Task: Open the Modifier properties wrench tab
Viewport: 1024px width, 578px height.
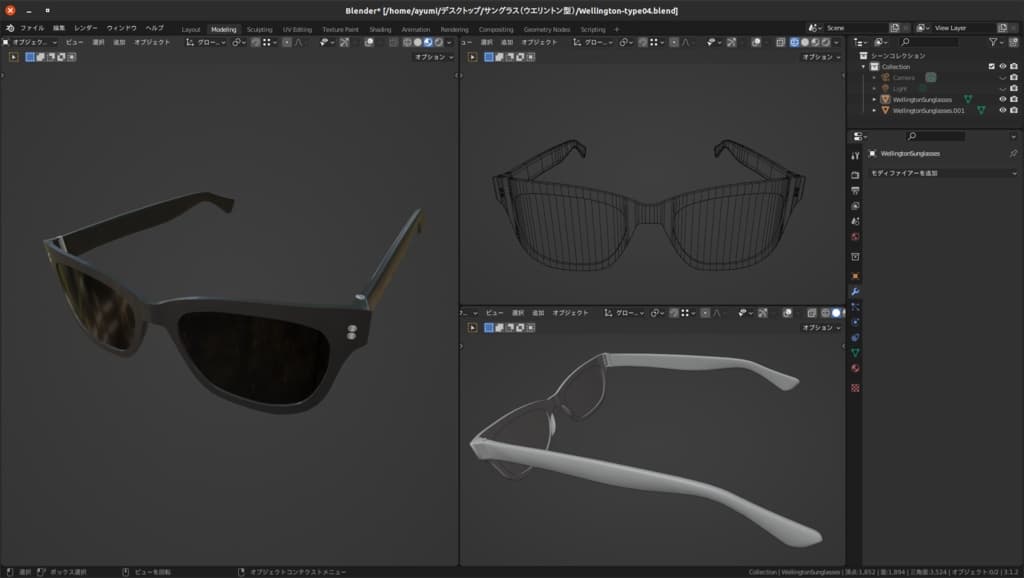Action: coord(855,291)
